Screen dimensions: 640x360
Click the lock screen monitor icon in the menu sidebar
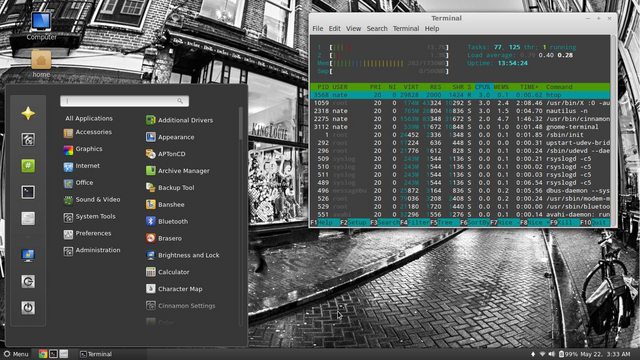pos(28,255)
